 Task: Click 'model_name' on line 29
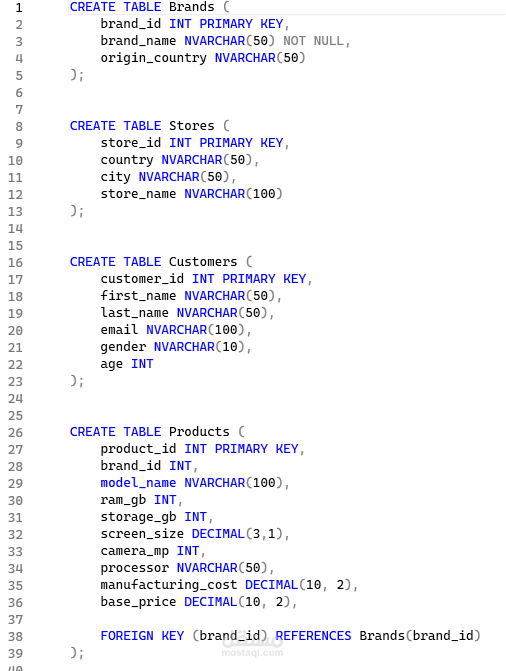click(138, 483)
